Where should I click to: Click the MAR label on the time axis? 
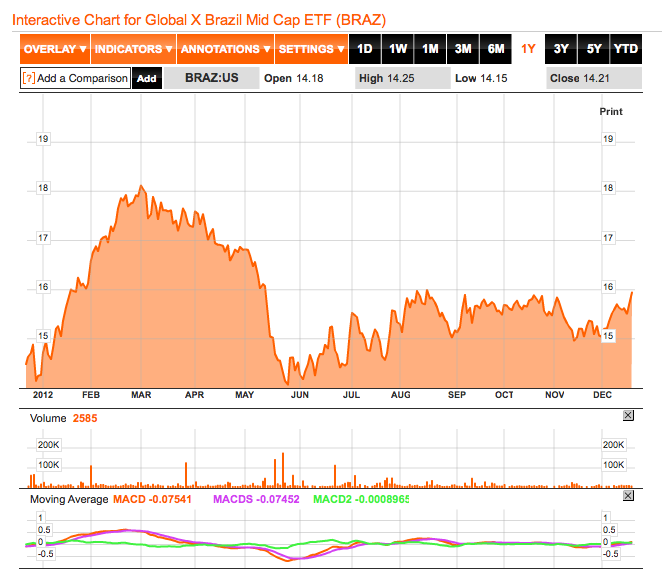tap(141, 395)
